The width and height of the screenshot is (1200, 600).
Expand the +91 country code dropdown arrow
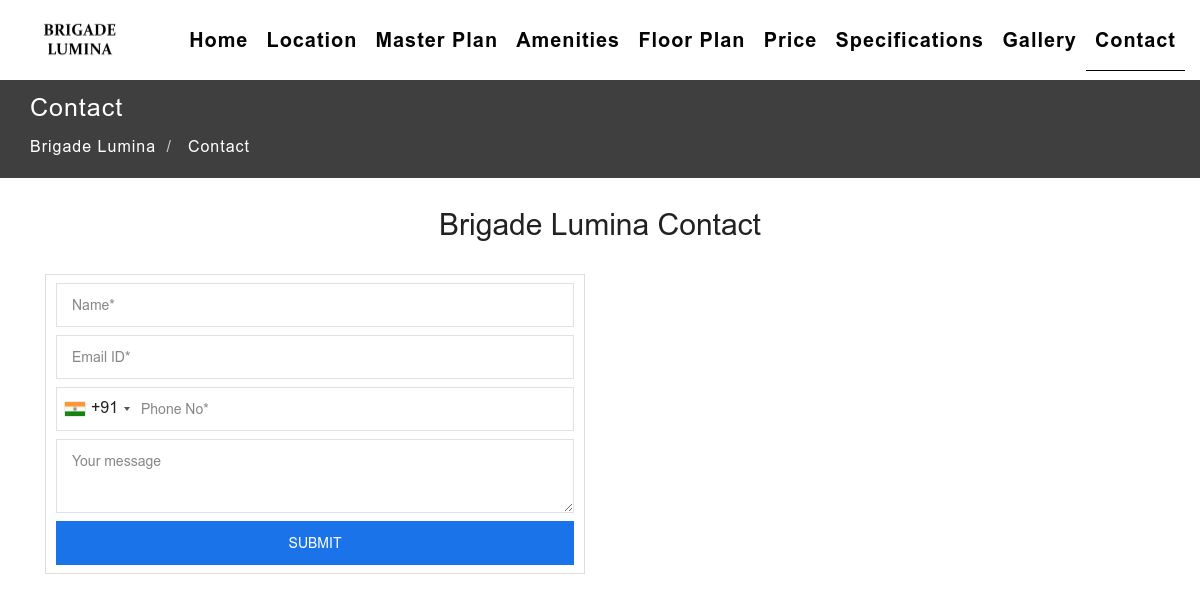point(127,409)
